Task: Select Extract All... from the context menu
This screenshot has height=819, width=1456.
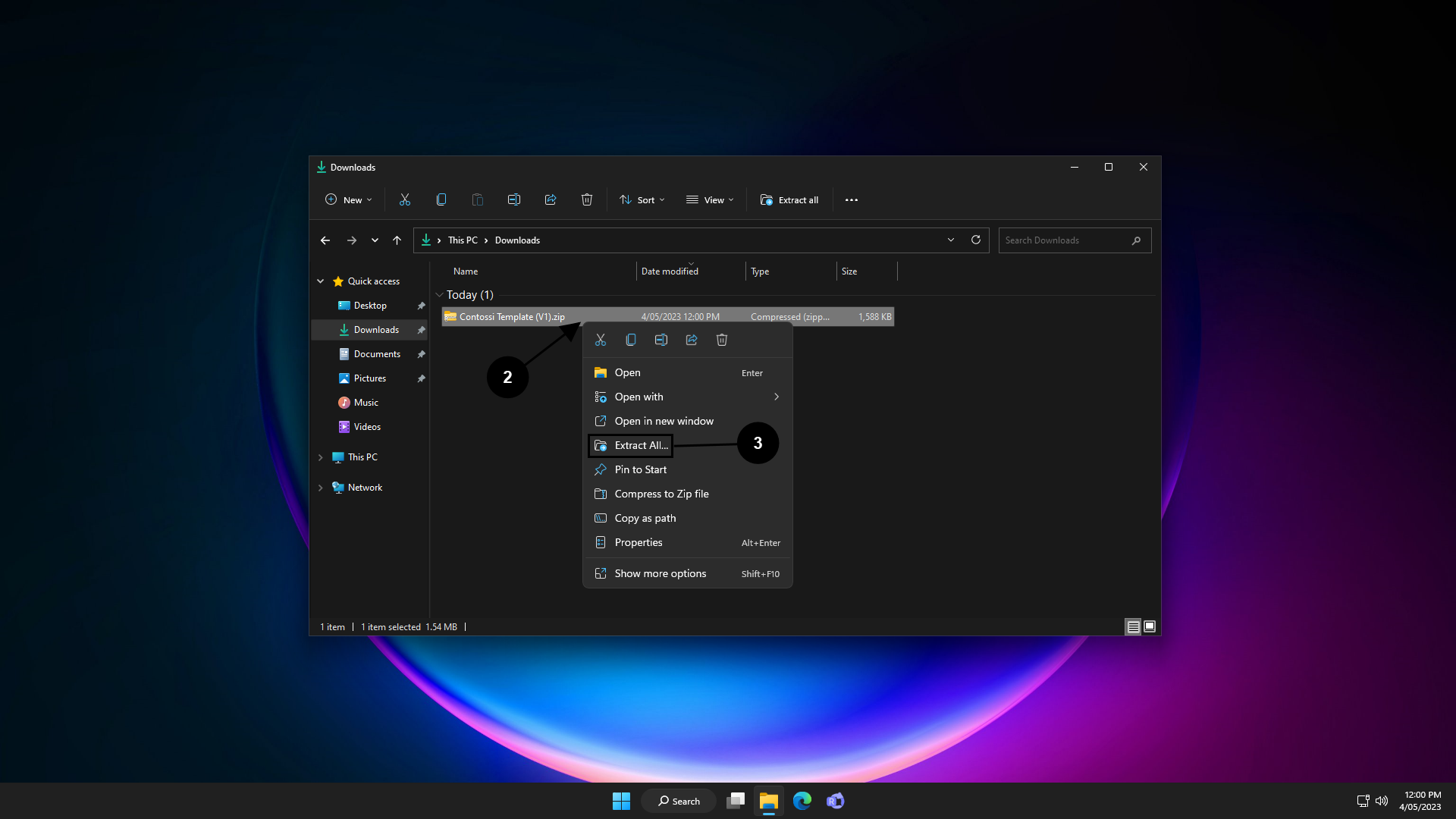Action: pos(641,445)
